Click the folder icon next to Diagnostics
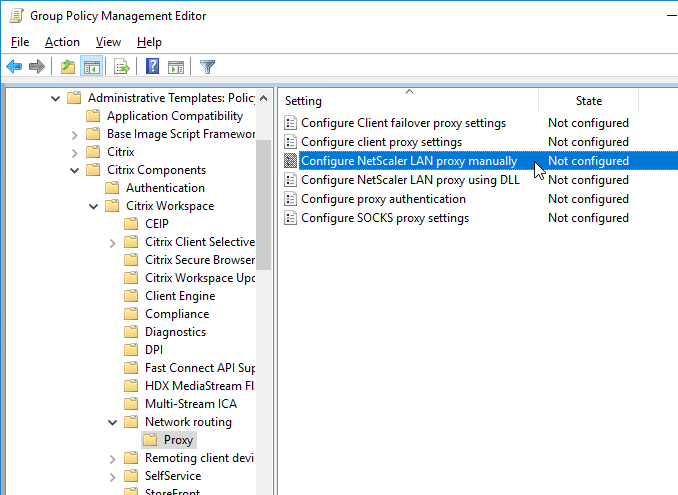 pos(131,332)
